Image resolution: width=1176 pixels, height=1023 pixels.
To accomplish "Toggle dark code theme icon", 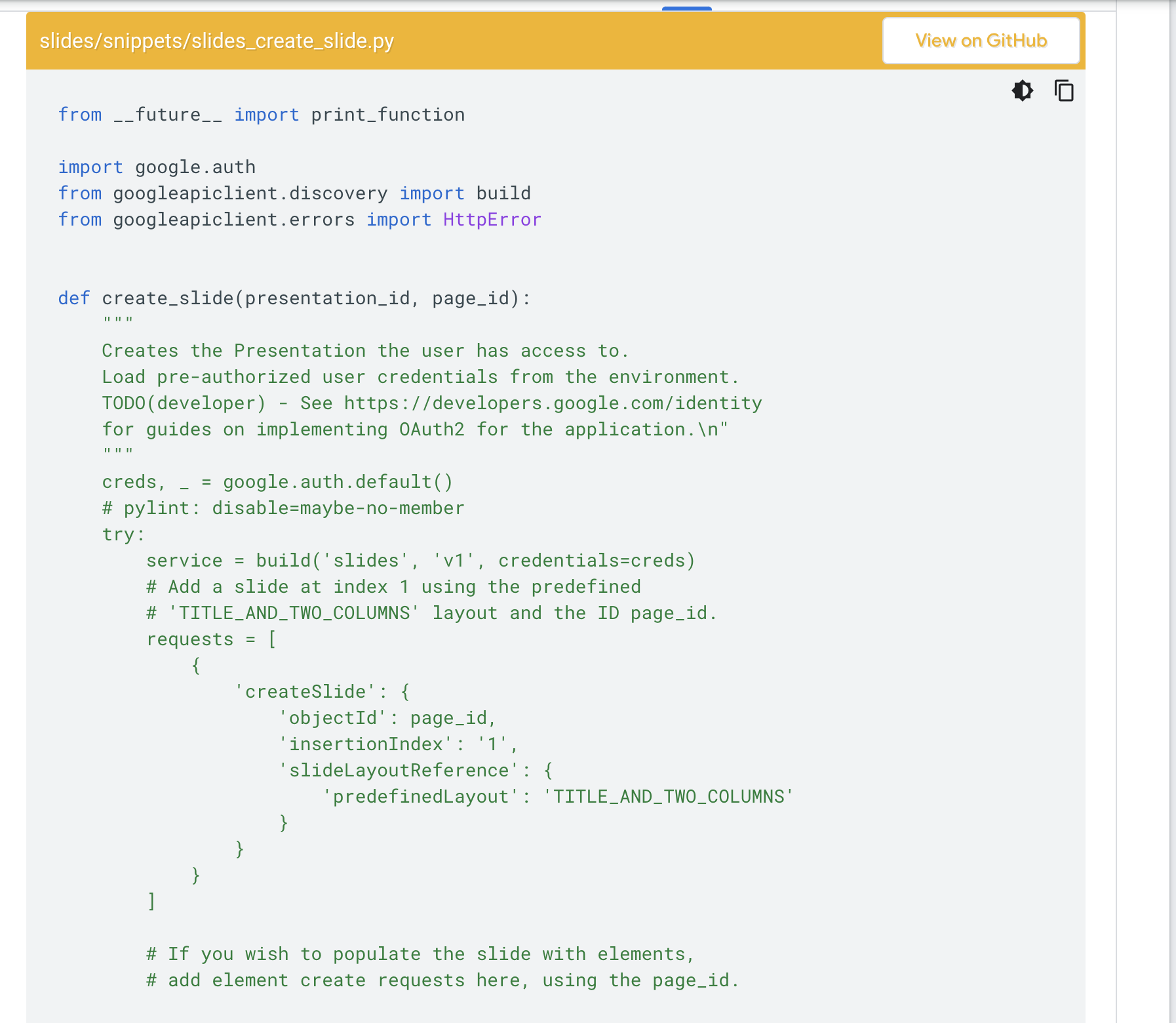I will 1022,90.
